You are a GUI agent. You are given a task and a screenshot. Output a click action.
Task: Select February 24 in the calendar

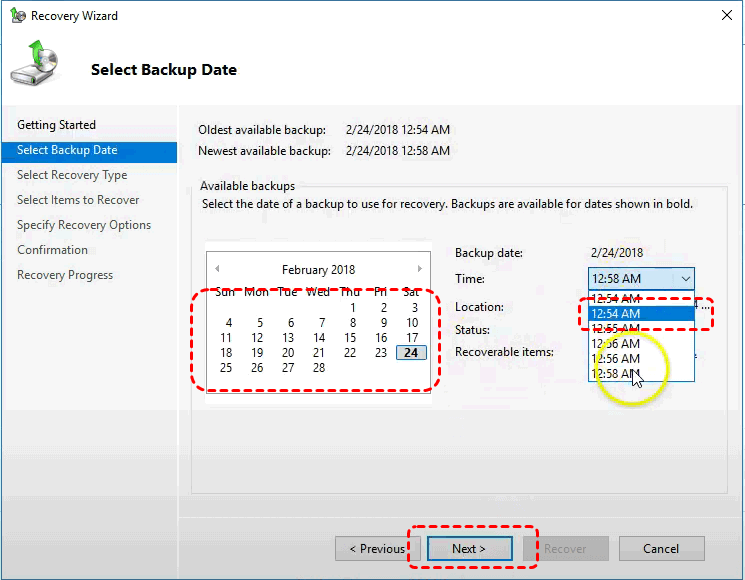[x=411, y=353]
